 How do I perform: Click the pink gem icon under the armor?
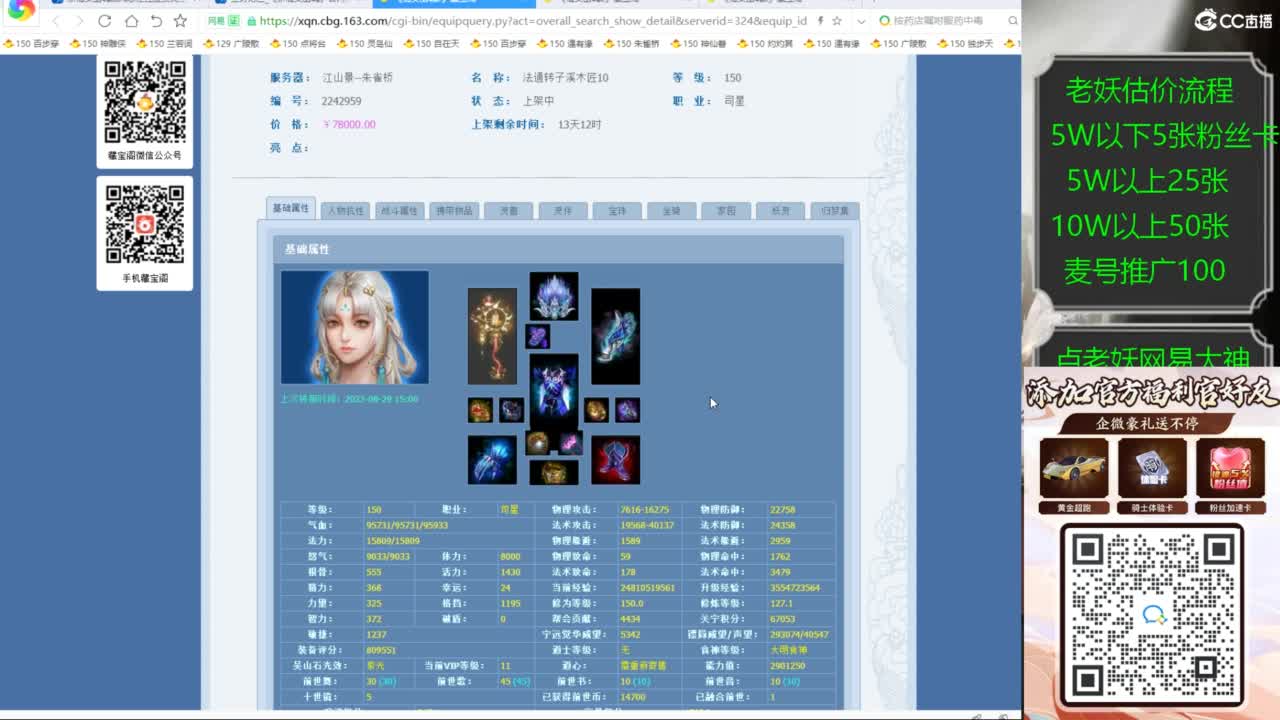[x=569, y=442]
